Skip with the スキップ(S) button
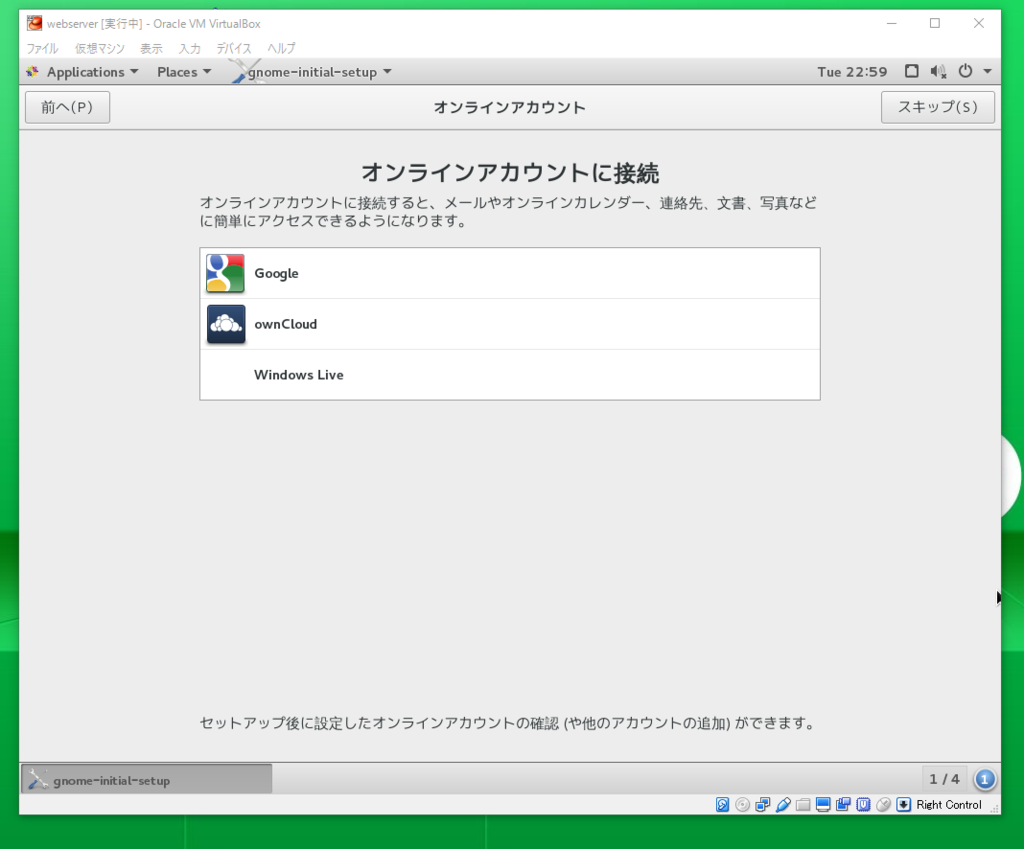 click(938, 107)
